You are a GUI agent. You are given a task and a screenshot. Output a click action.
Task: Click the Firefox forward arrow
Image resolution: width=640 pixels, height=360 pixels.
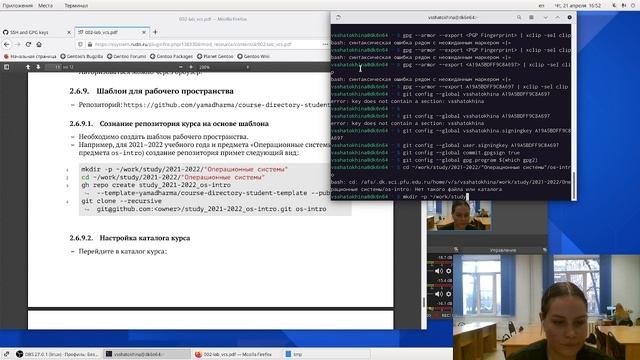click(18, 44)
